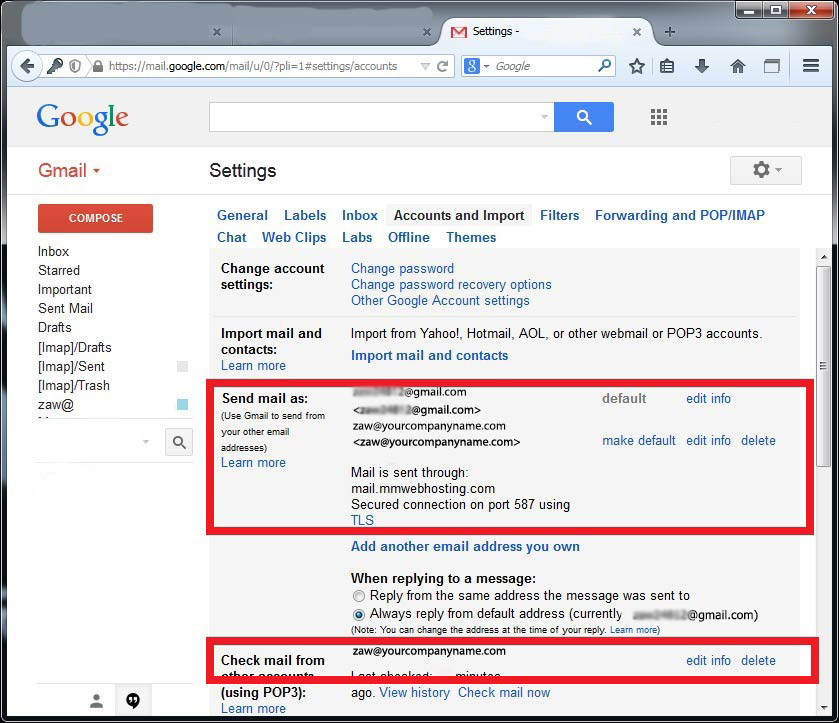The width and height of the screenshot is (839, 723).
Task: Open the Google apps grid icon
Action: point(659,117)
